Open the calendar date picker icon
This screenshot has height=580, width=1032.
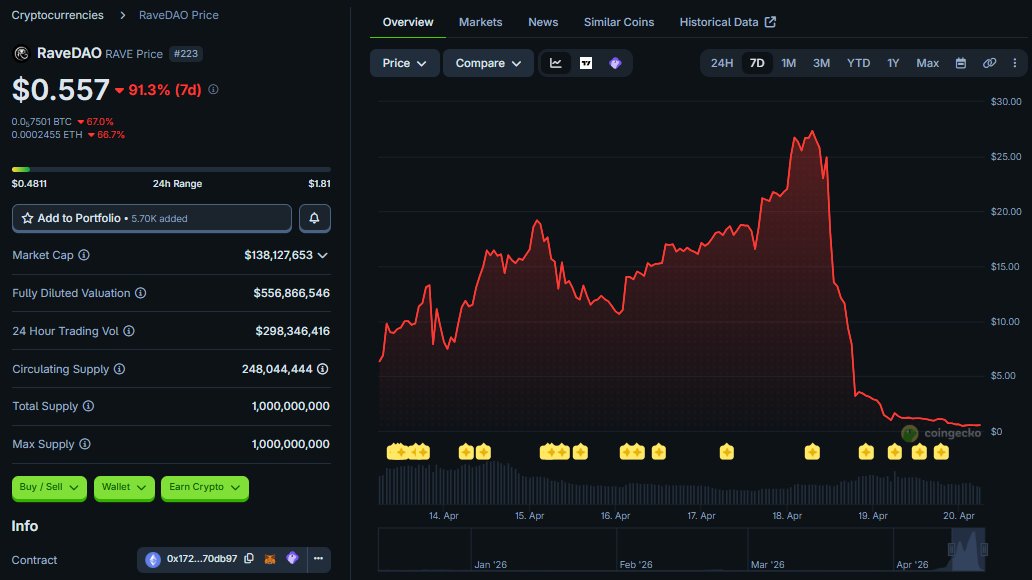click(x=960, y=62)
